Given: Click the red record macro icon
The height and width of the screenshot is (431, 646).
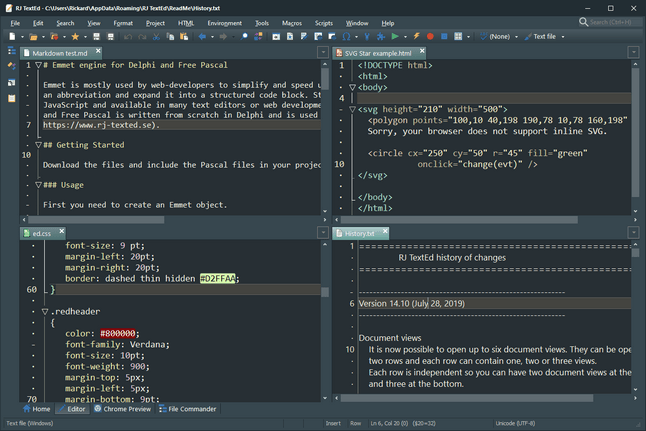Looking at the screenshot, I should tap(430, 37).
